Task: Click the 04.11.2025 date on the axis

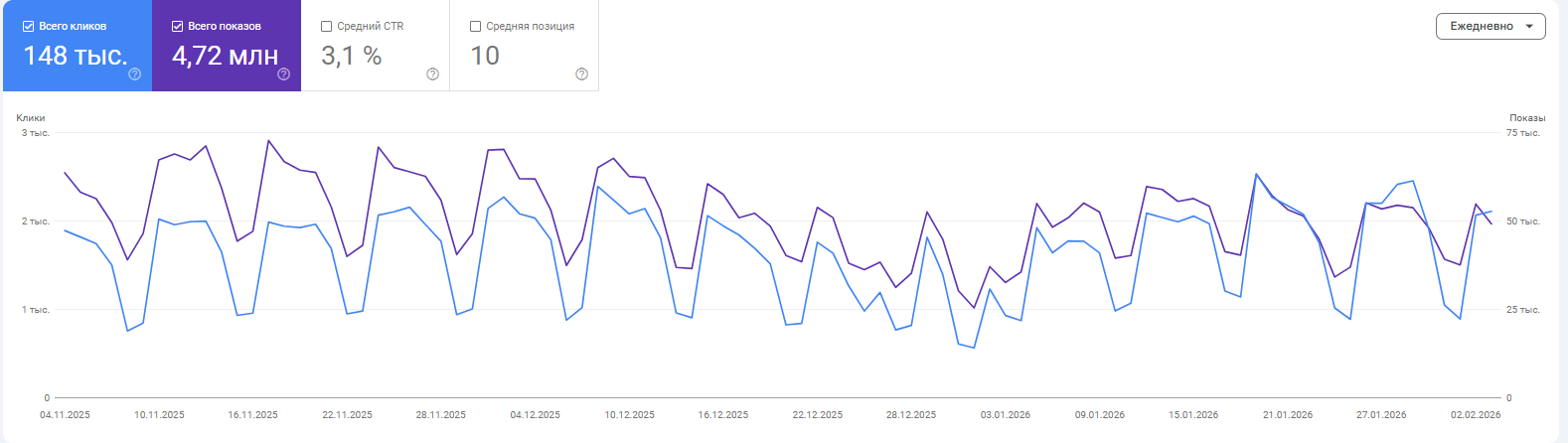Action: 65,415
